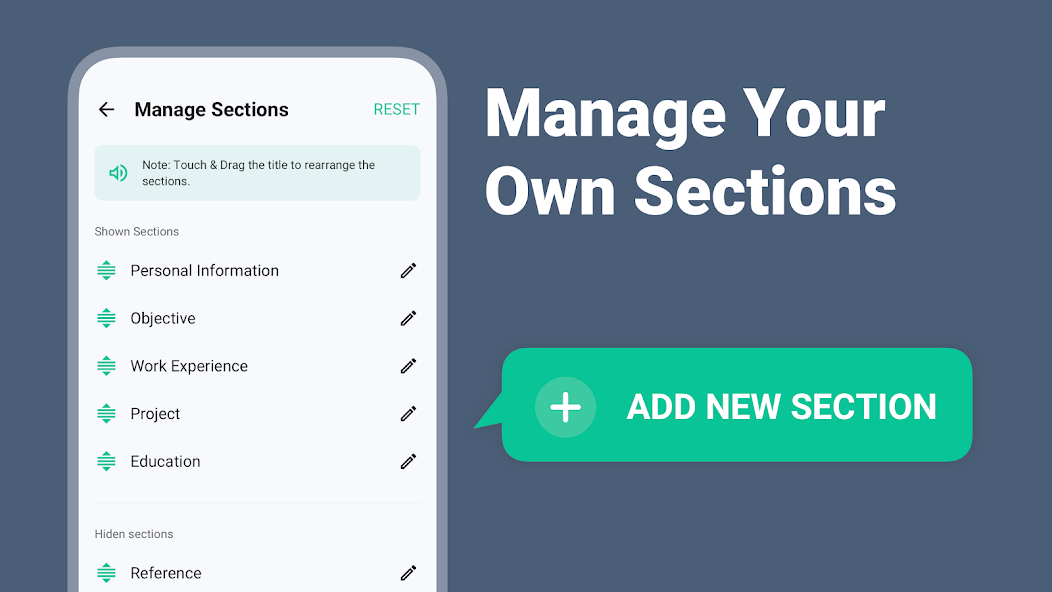Click the Project edit pencil icon

tap(409, 413)
